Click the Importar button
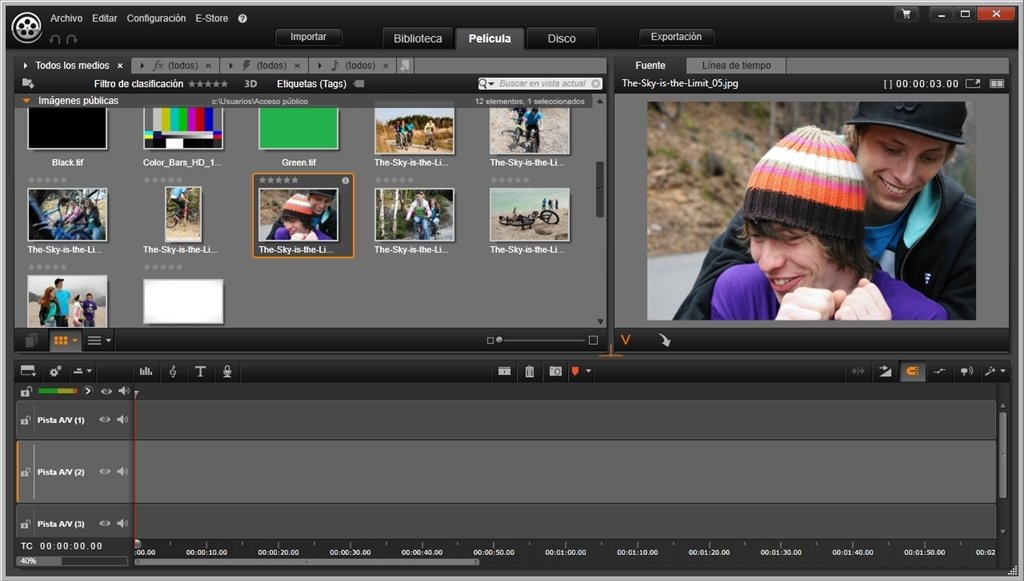 click(x=308, y=37)
